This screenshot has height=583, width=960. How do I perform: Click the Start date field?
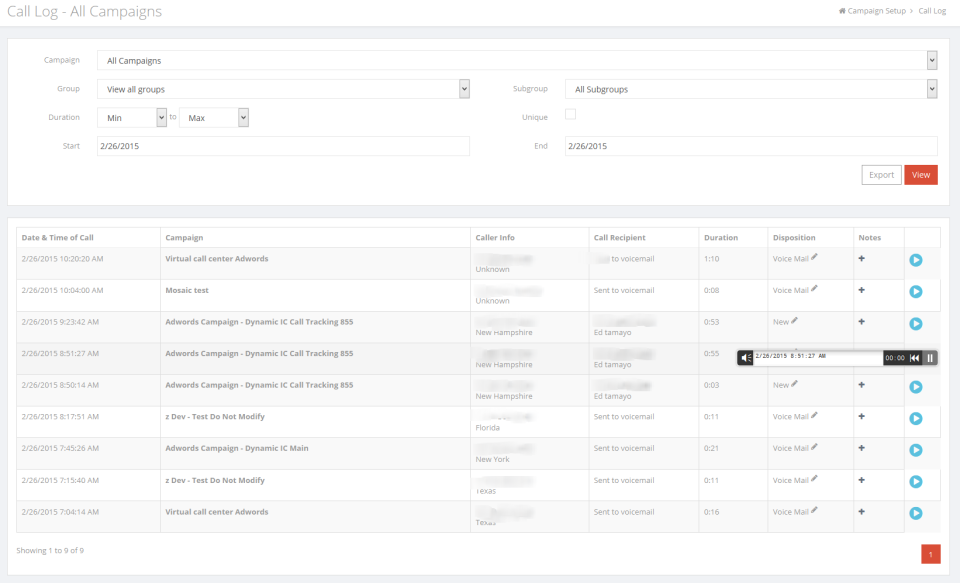(283, 146)
